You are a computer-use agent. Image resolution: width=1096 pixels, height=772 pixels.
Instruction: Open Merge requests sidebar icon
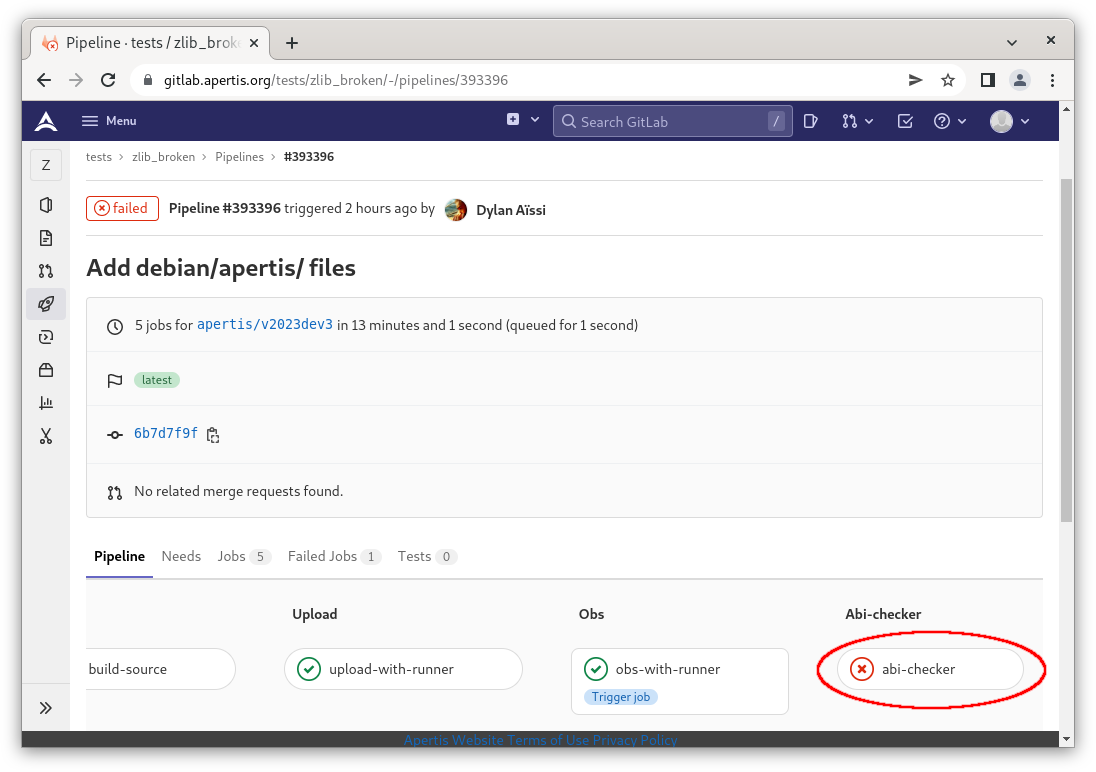(x=46, y=271)
